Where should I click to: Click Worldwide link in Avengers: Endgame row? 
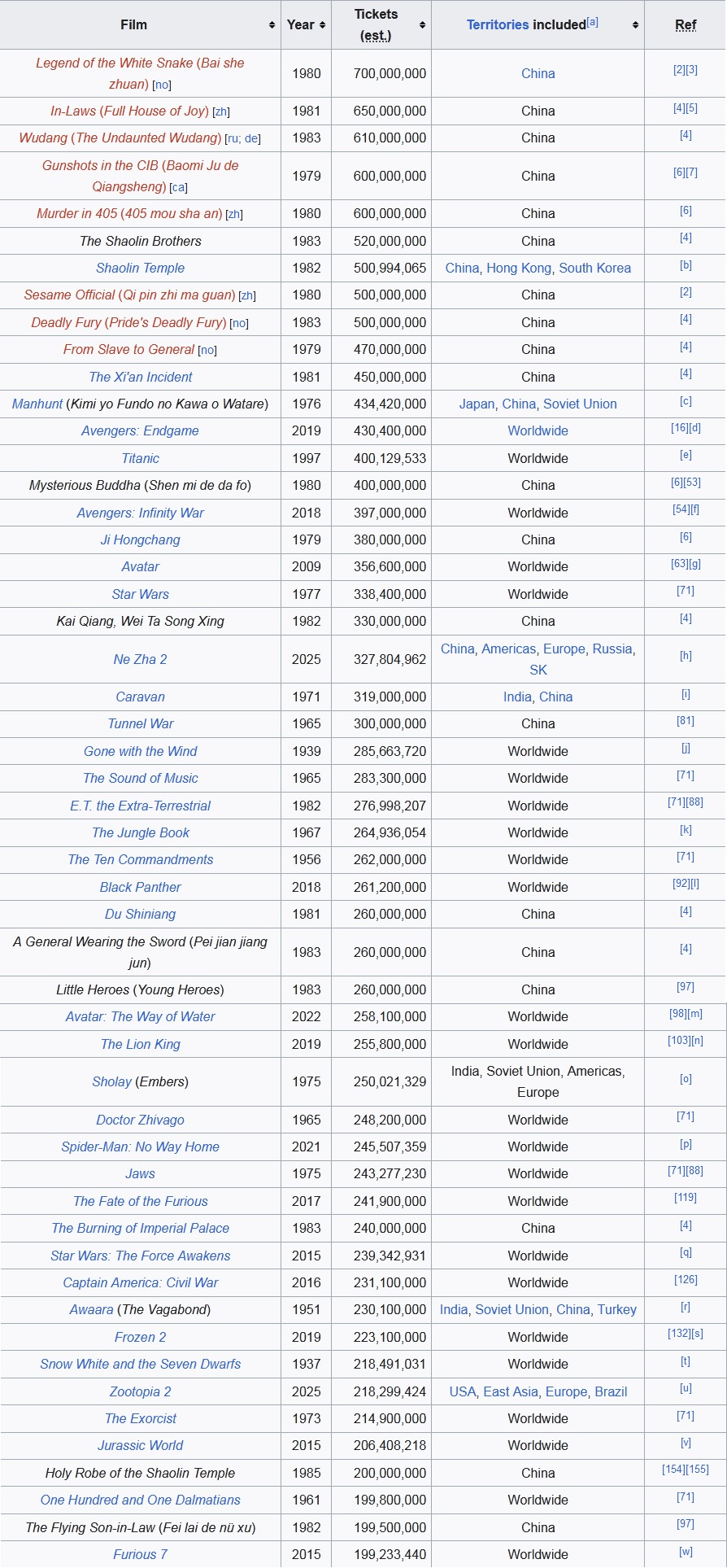tap(538, 430)
